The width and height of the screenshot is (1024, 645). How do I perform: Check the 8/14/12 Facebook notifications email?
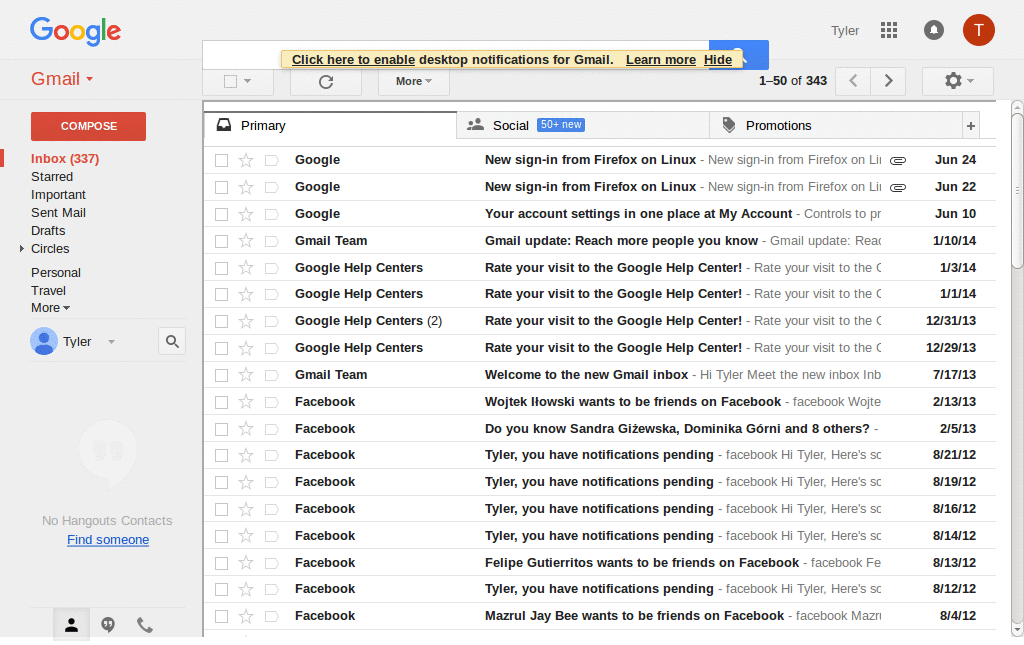click(x=221, y=536)
